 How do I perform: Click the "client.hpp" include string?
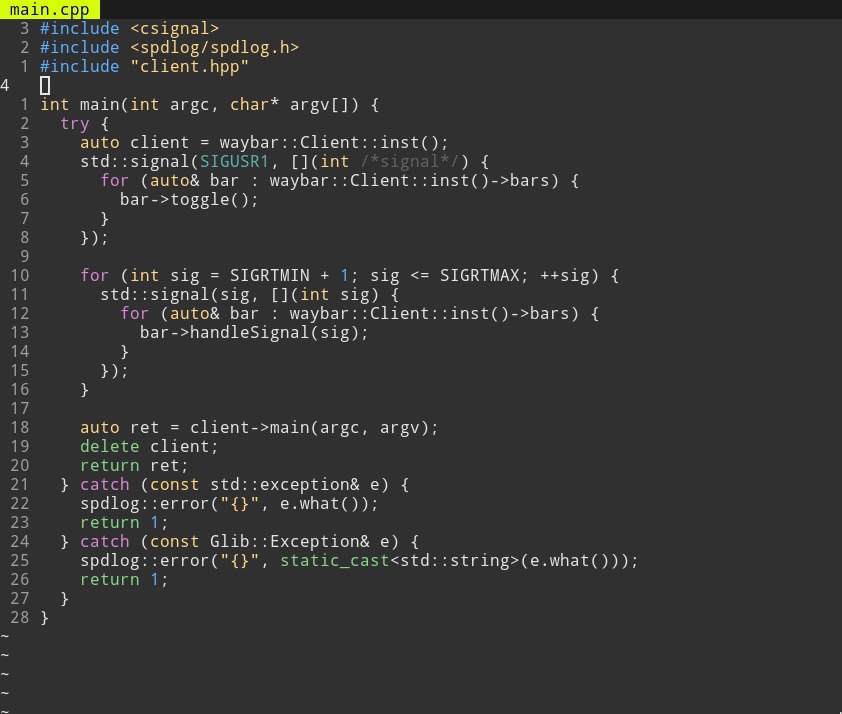click(190, 67)
